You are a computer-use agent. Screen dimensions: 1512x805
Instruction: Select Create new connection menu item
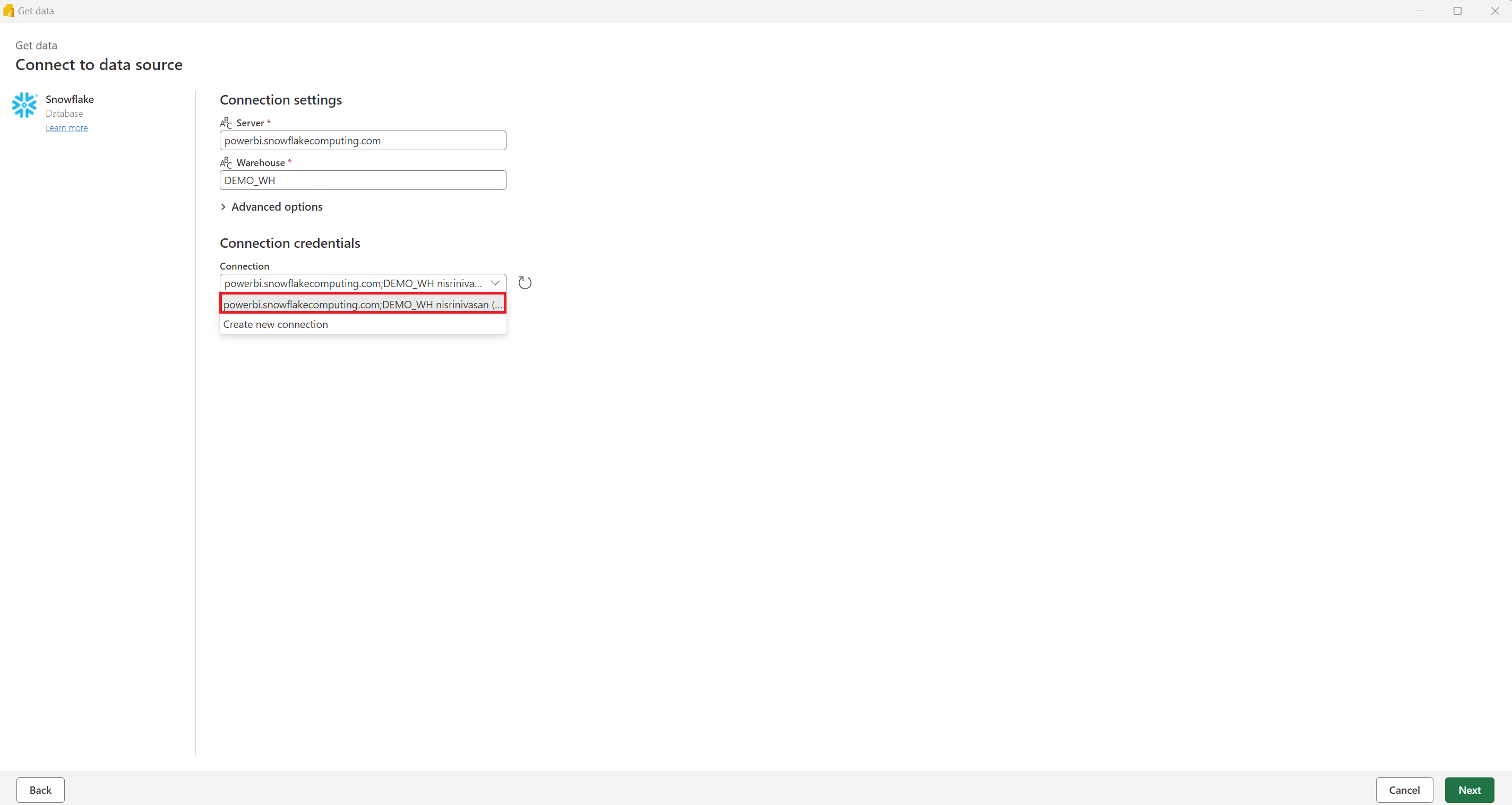pos(275,323)
